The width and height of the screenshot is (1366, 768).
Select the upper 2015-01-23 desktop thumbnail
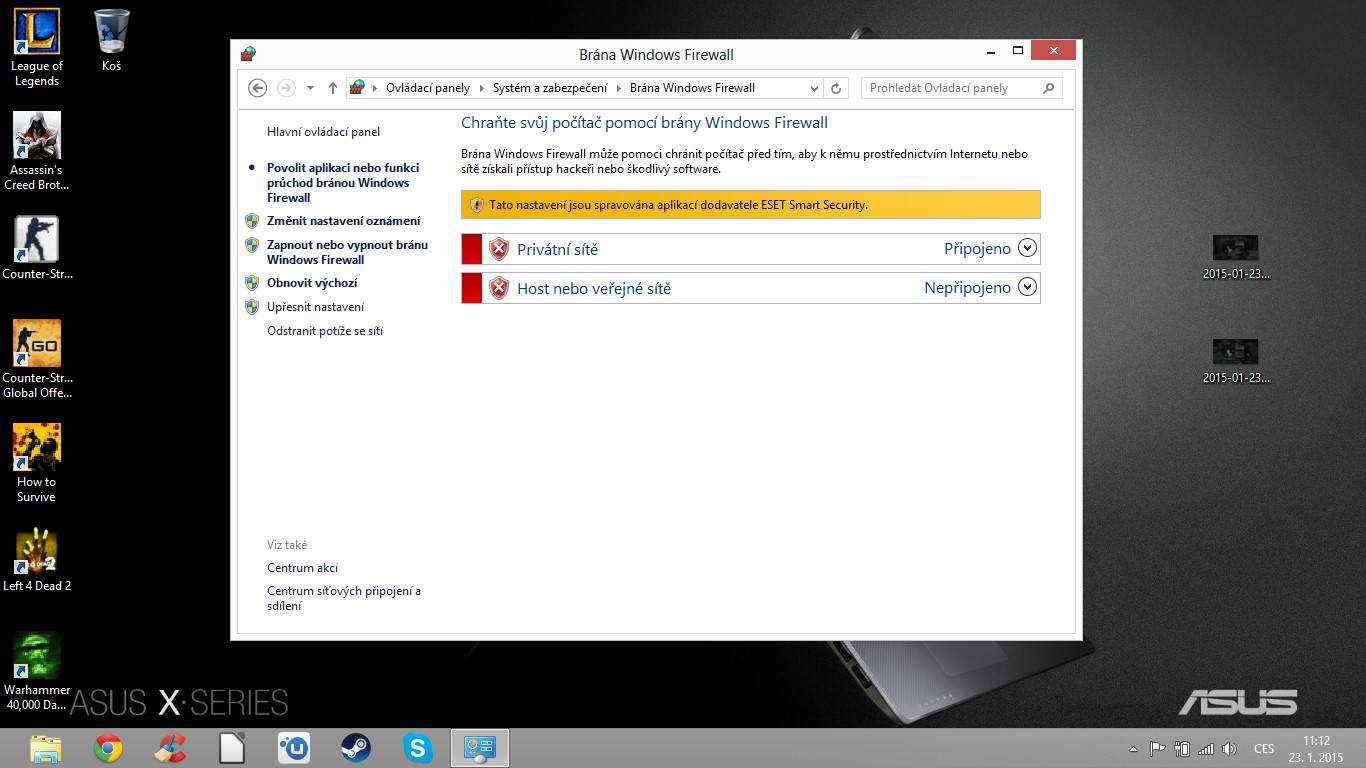[1235, 258]
